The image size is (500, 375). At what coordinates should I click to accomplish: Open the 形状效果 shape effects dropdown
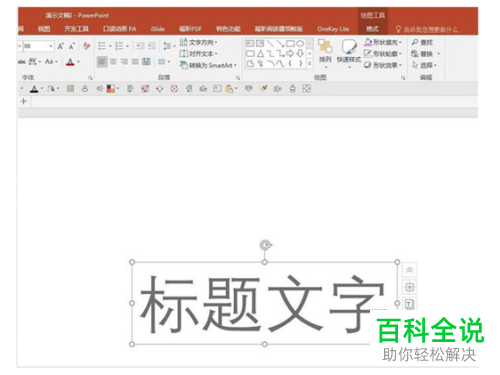tap(383, 65)
